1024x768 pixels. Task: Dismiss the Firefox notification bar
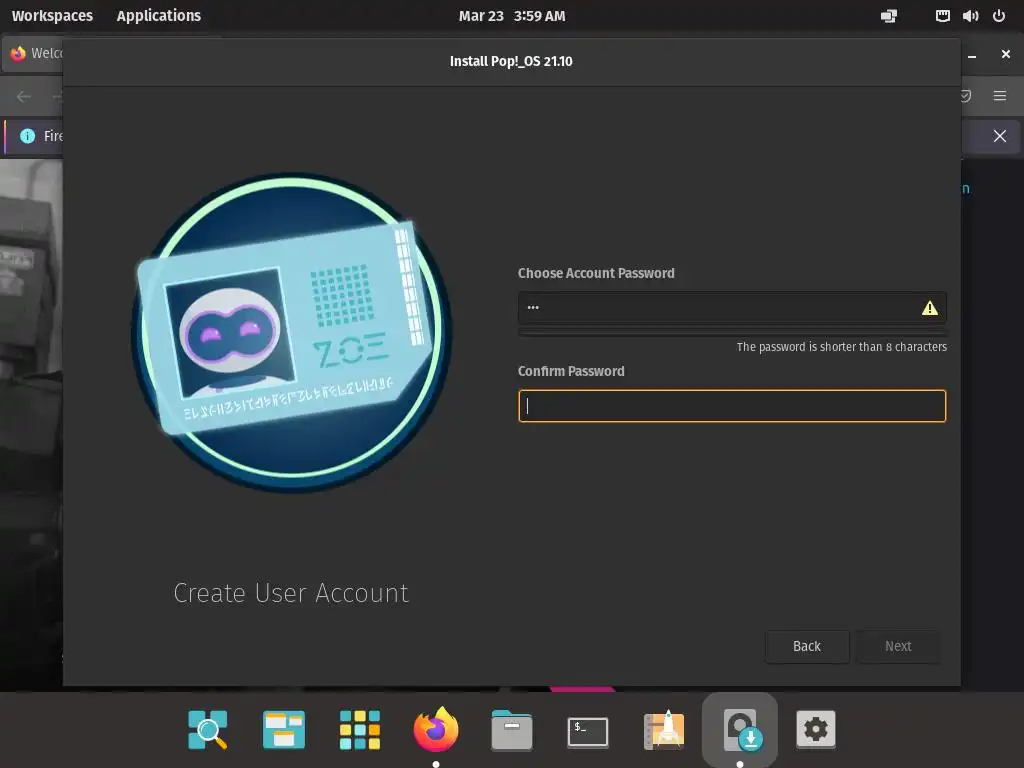tap(1000, 136)
